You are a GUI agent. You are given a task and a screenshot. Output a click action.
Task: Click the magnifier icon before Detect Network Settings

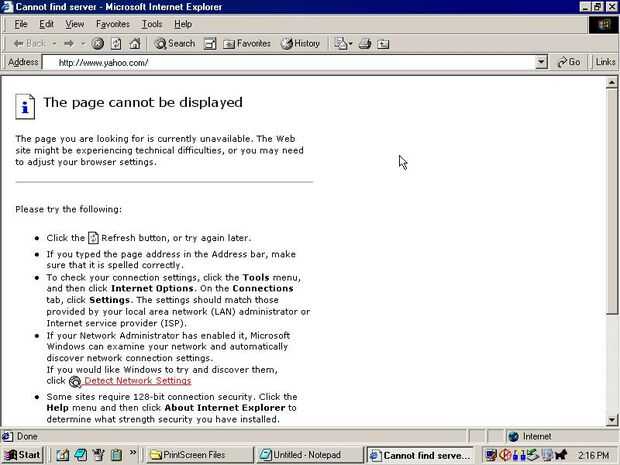tap(75, 382)
